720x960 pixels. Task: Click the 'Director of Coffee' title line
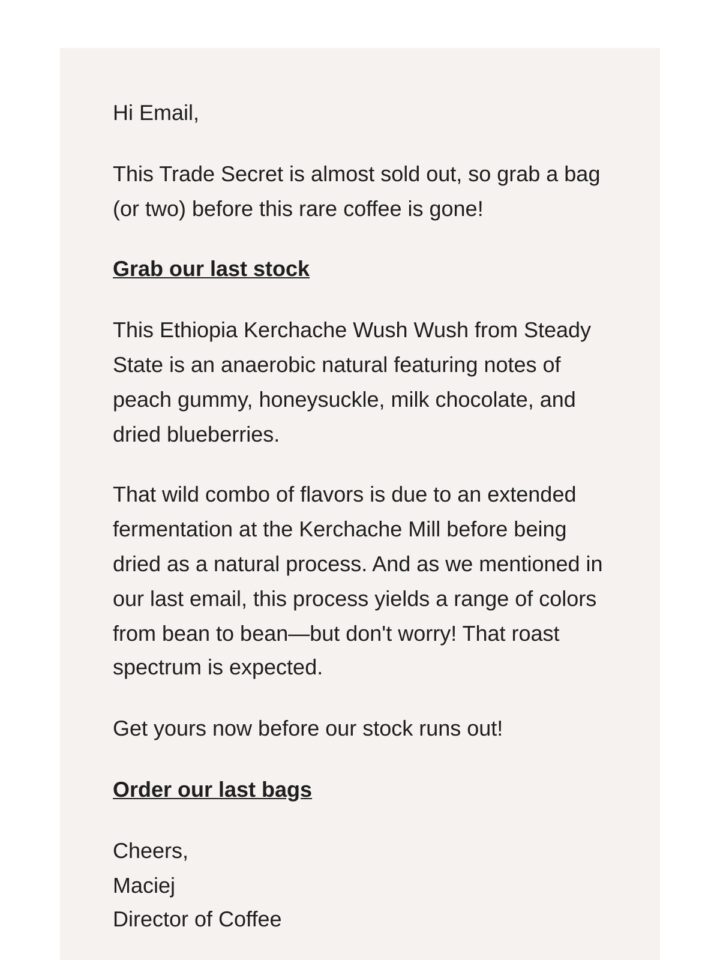click(197, 919)
